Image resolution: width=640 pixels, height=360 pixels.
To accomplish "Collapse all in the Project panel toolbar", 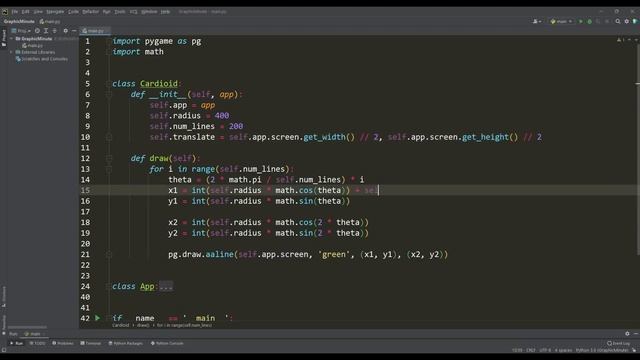I will coord(55,31).
